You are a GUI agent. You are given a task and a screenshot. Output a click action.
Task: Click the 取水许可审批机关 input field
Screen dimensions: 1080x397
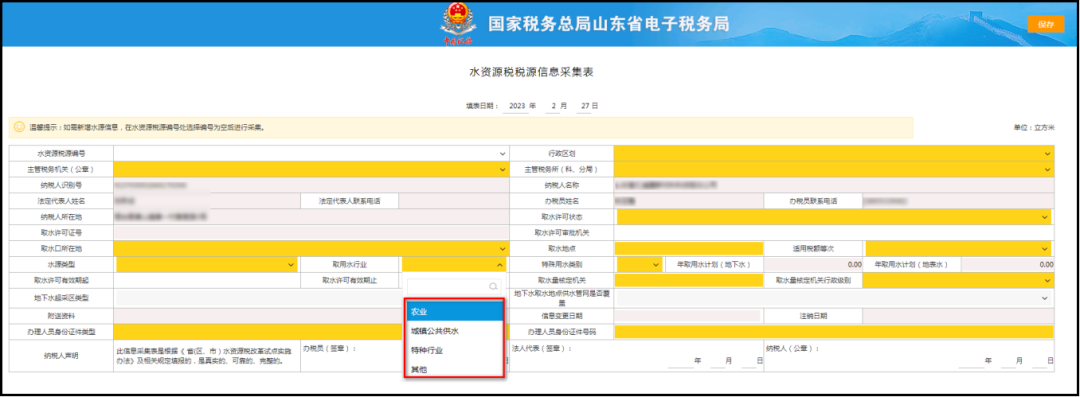point(833,232)
